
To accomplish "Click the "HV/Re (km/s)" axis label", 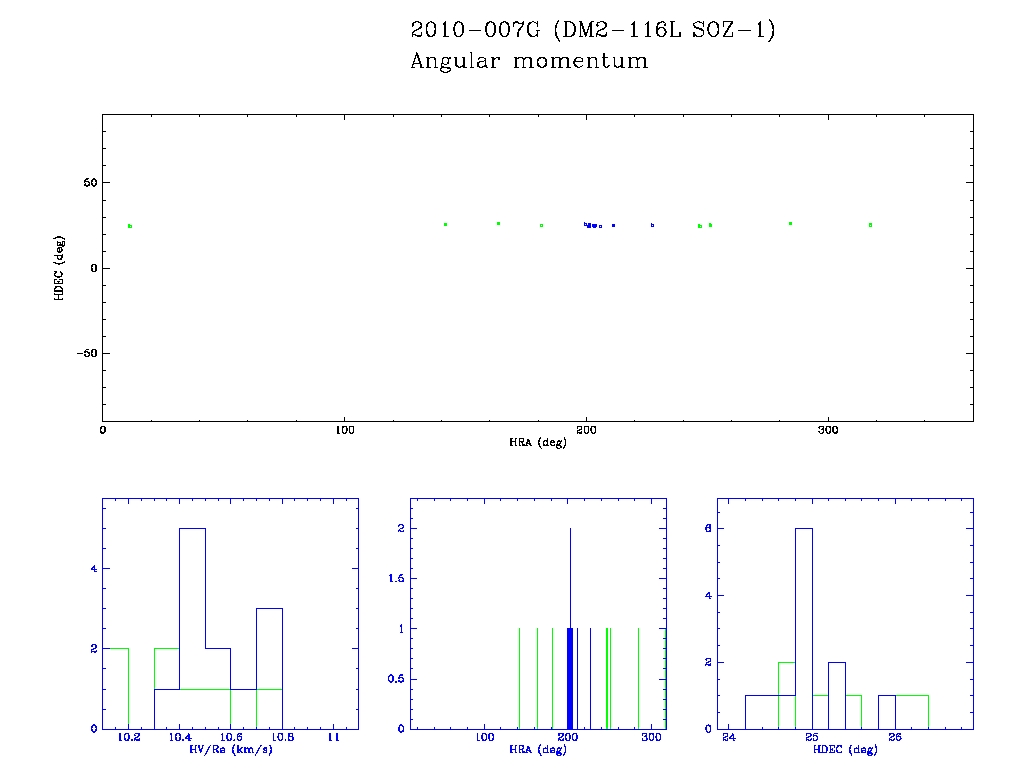I will coord(230,750).
